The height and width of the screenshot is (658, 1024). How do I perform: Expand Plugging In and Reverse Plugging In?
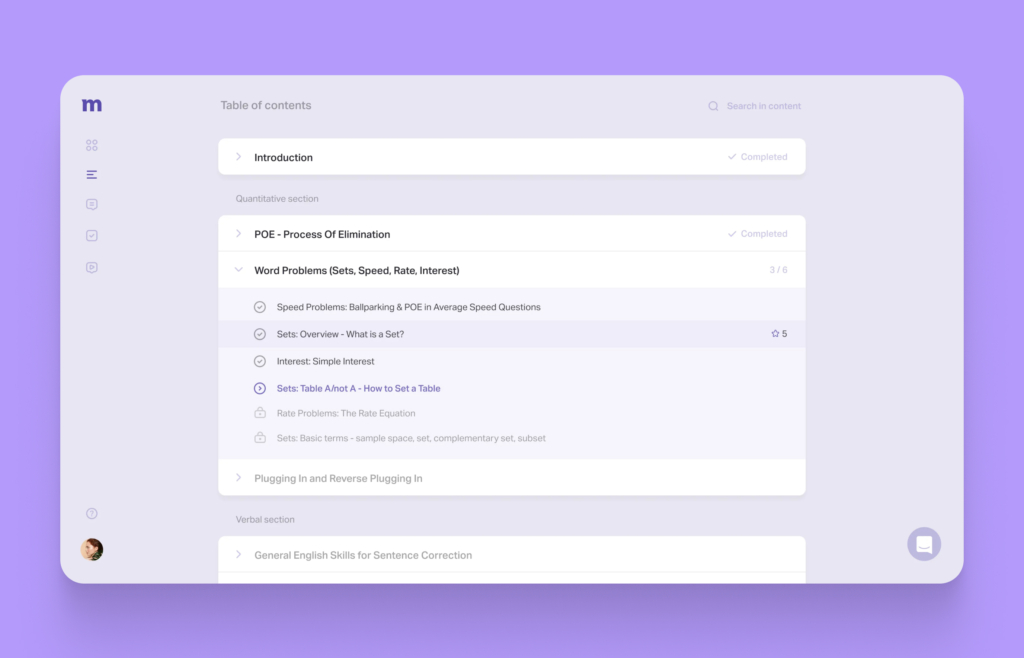pos(239,478)
